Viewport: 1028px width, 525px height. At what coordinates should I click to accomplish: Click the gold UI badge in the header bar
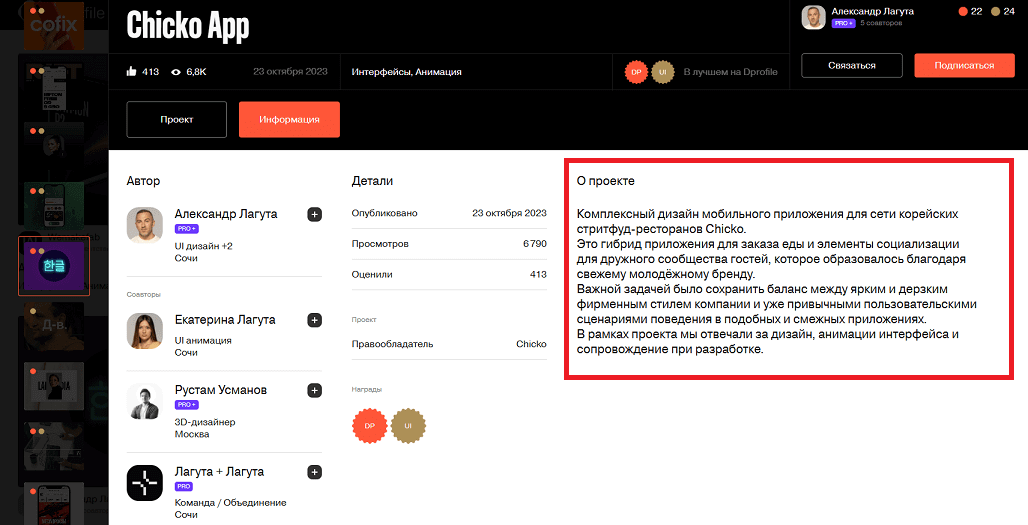663,72
